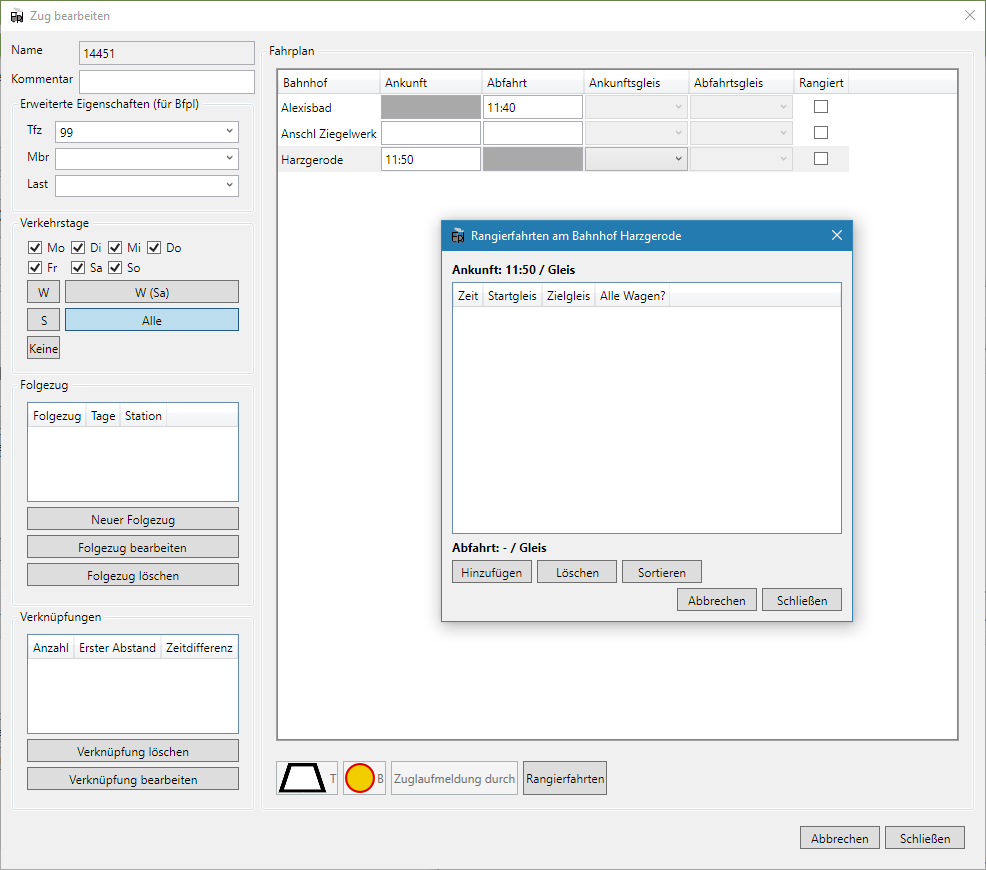Open Ankunftsgleis dropdown for Harzgerode
Viewport: 986px width, 870px height.
coord(636,159)
